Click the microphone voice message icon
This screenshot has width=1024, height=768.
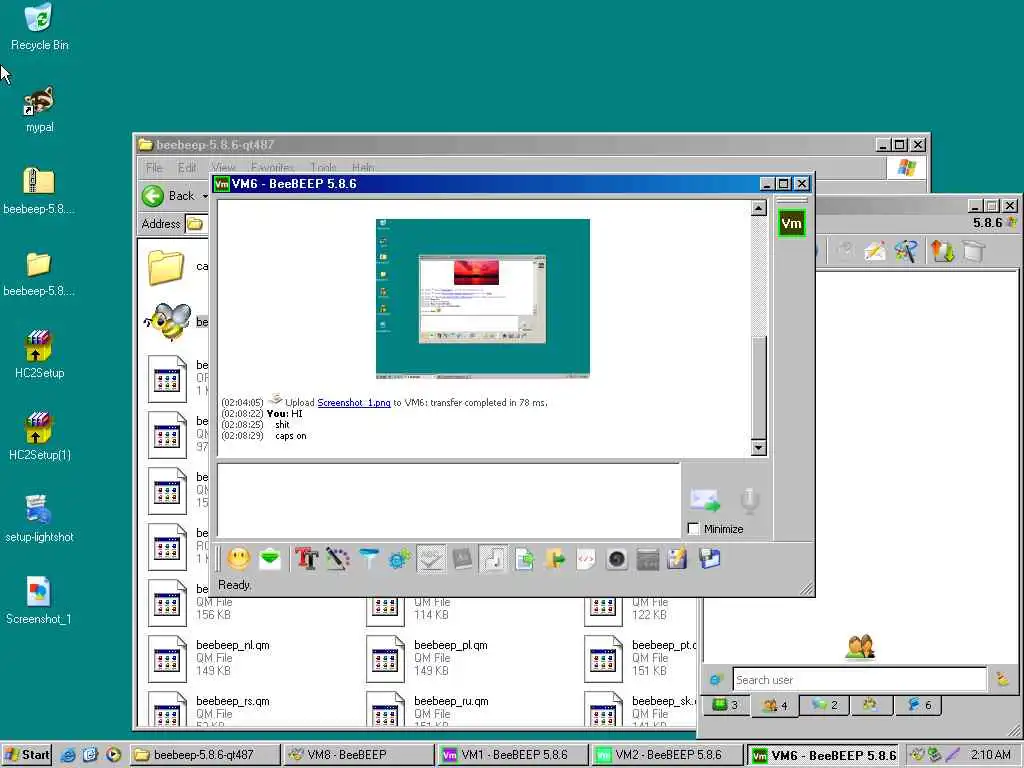(x=750, y=500)
